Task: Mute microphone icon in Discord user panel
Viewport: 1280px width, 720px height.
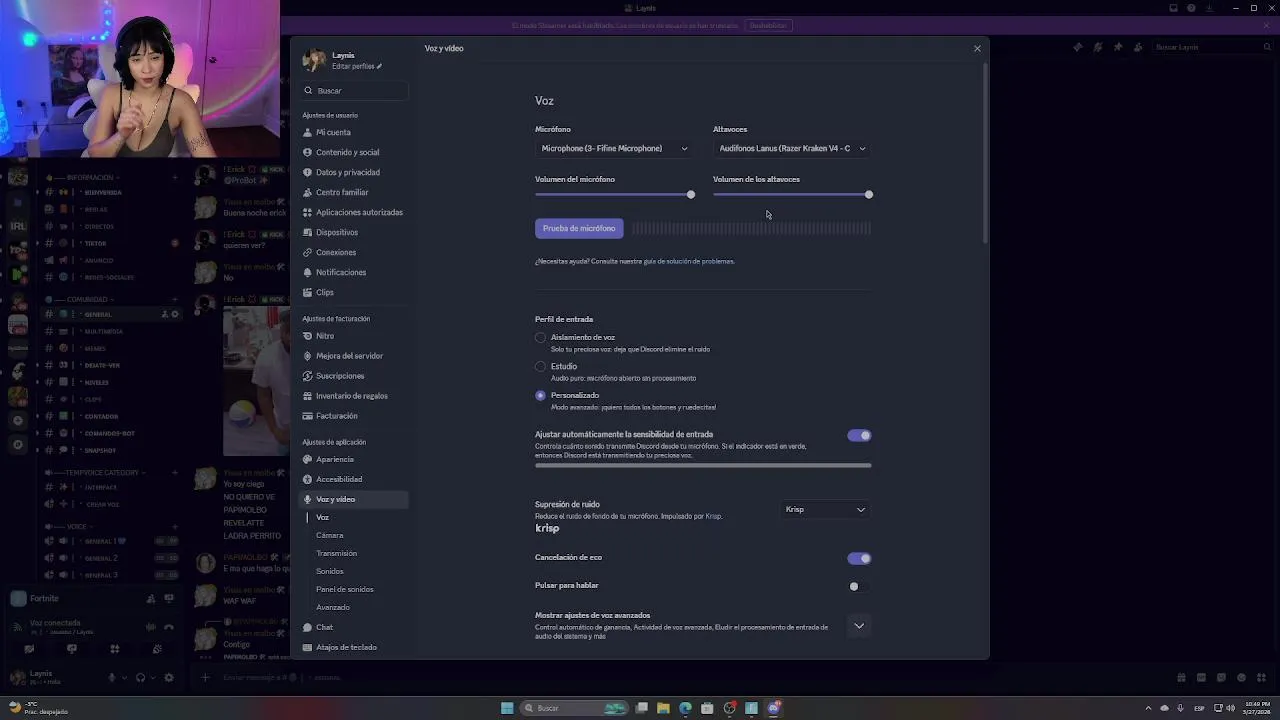Action: [x=112, y=677]
